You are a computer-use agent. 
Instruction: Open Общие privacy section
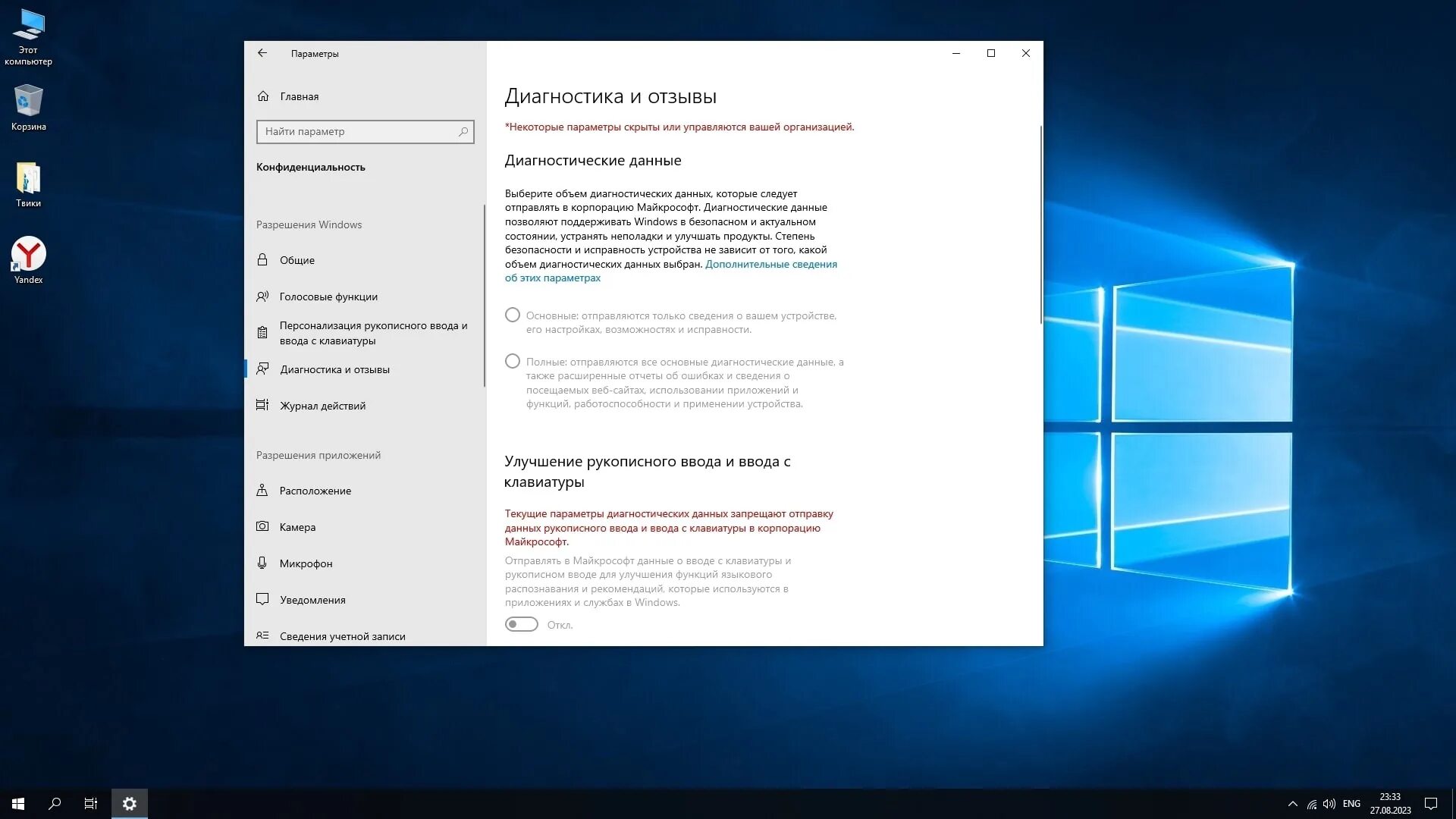[364, 260]
